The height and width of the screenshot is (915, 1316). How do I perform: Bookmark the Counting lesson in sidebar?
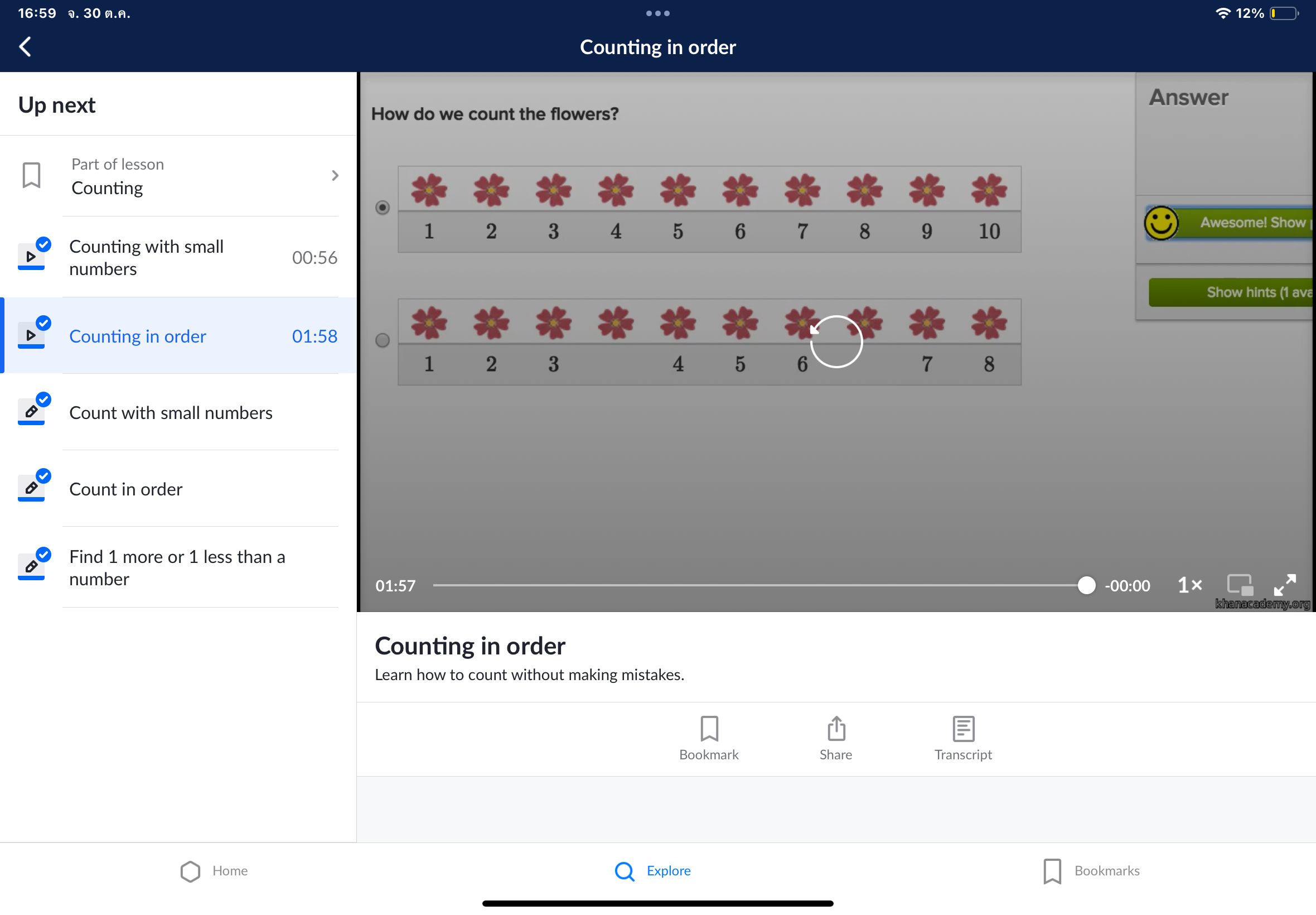(x=32, y=175)
